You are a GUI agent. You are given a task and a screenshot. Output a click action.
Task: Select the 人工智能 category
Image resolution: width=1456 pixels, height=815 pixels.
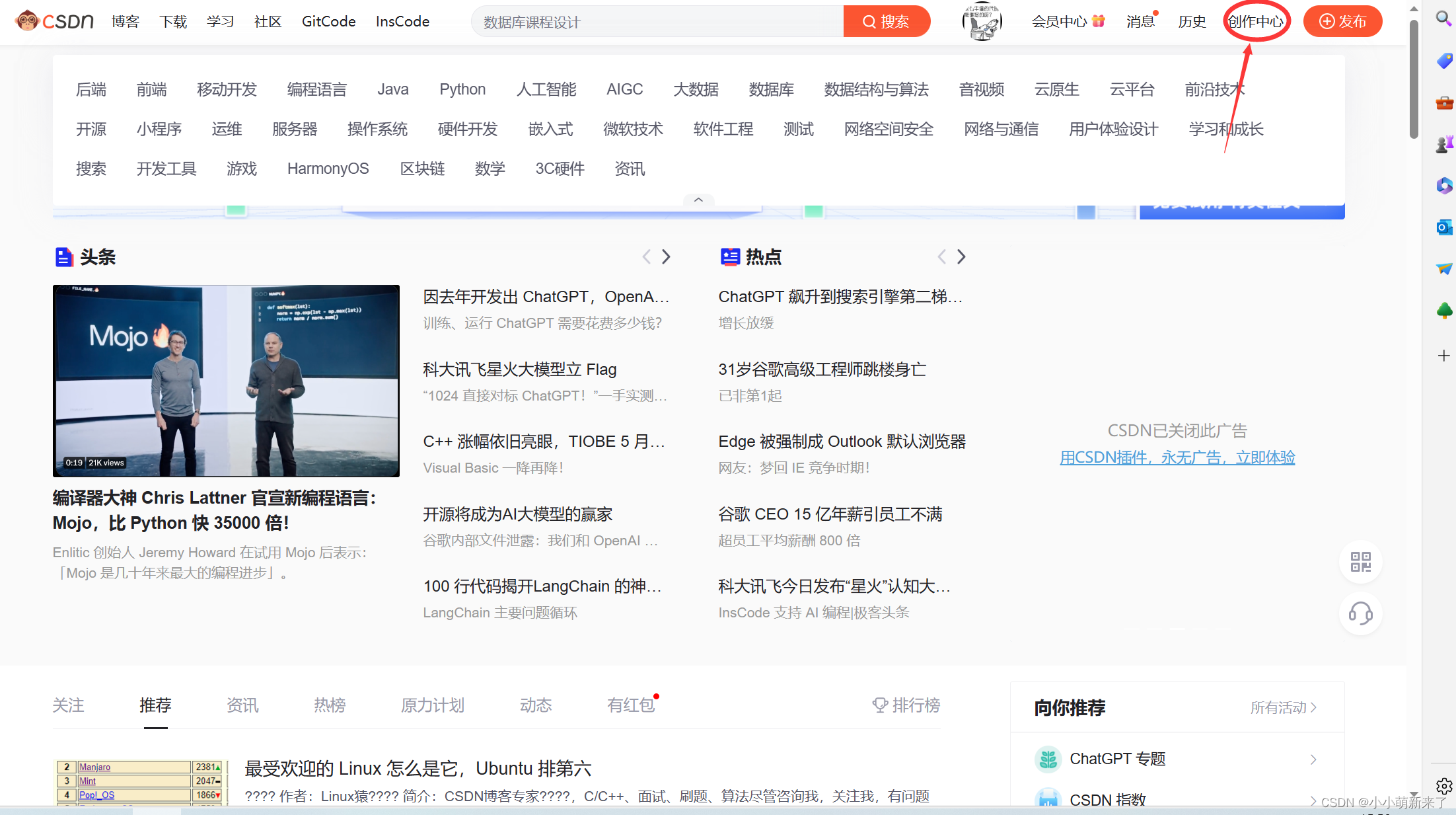click(x=546, y=89)
